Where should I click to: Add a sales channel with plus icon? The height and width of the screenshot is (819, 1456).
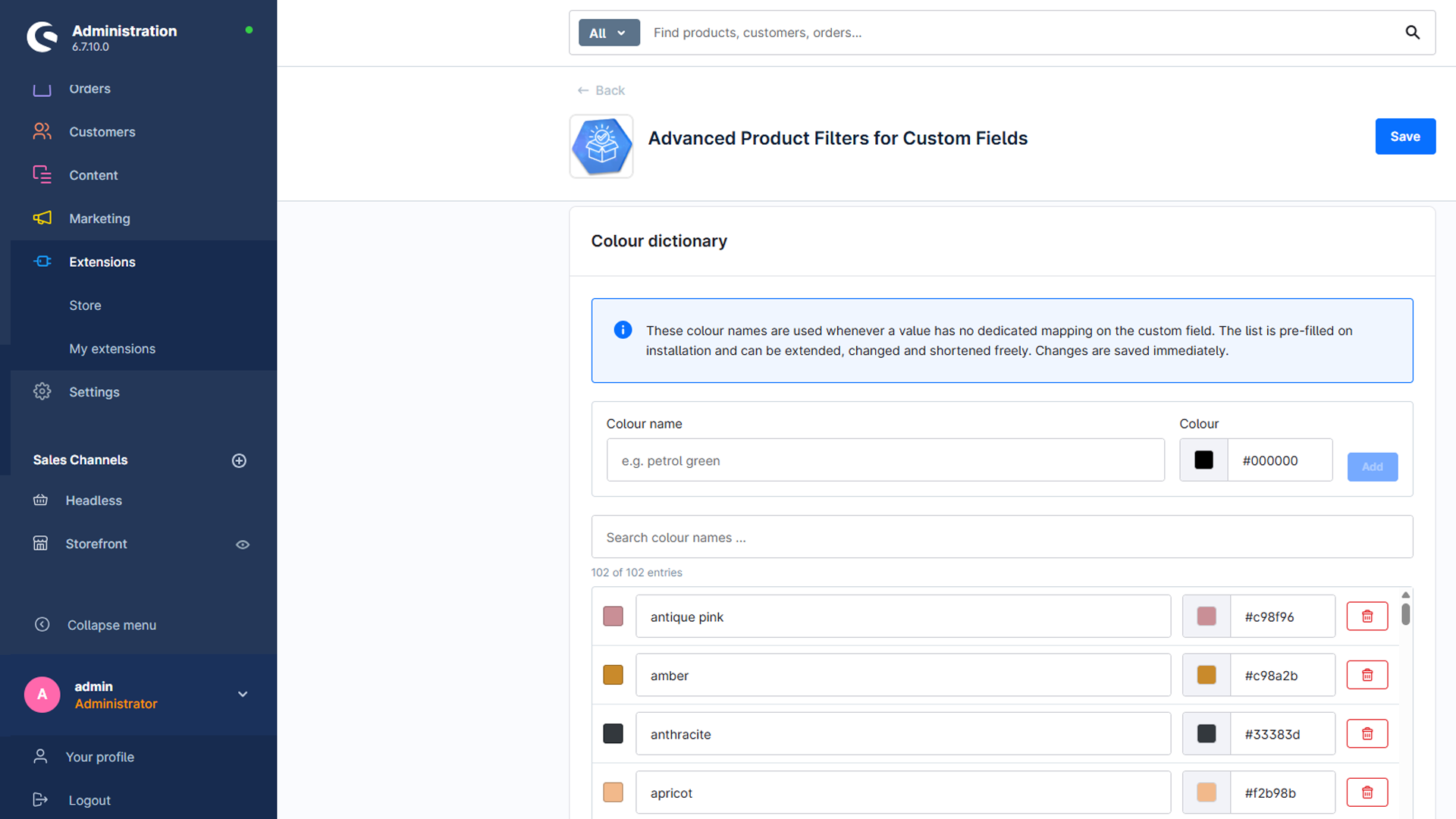click(x=239, y=460)
